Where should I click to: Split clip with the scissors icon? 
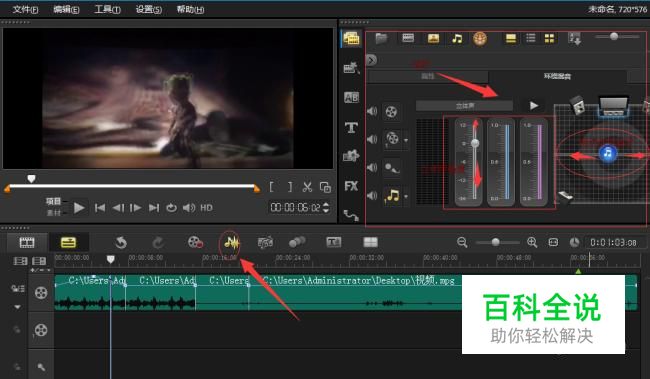pos(307,187)
